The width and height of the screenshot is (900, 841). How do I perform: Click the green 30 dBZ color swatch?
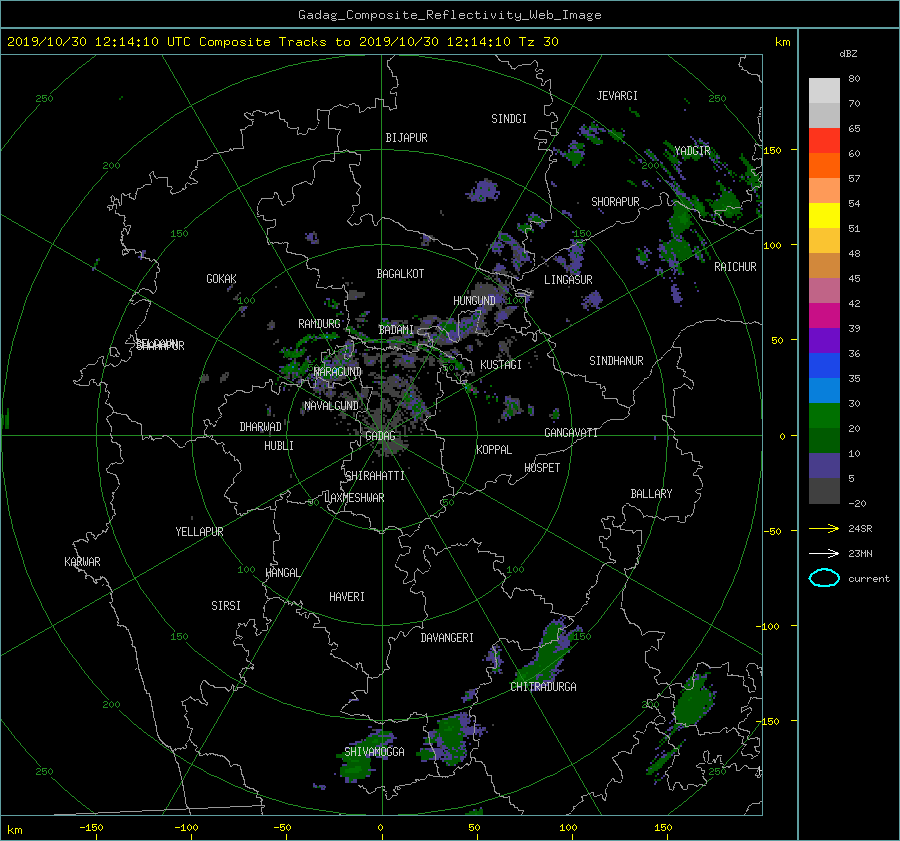point(824,415)
